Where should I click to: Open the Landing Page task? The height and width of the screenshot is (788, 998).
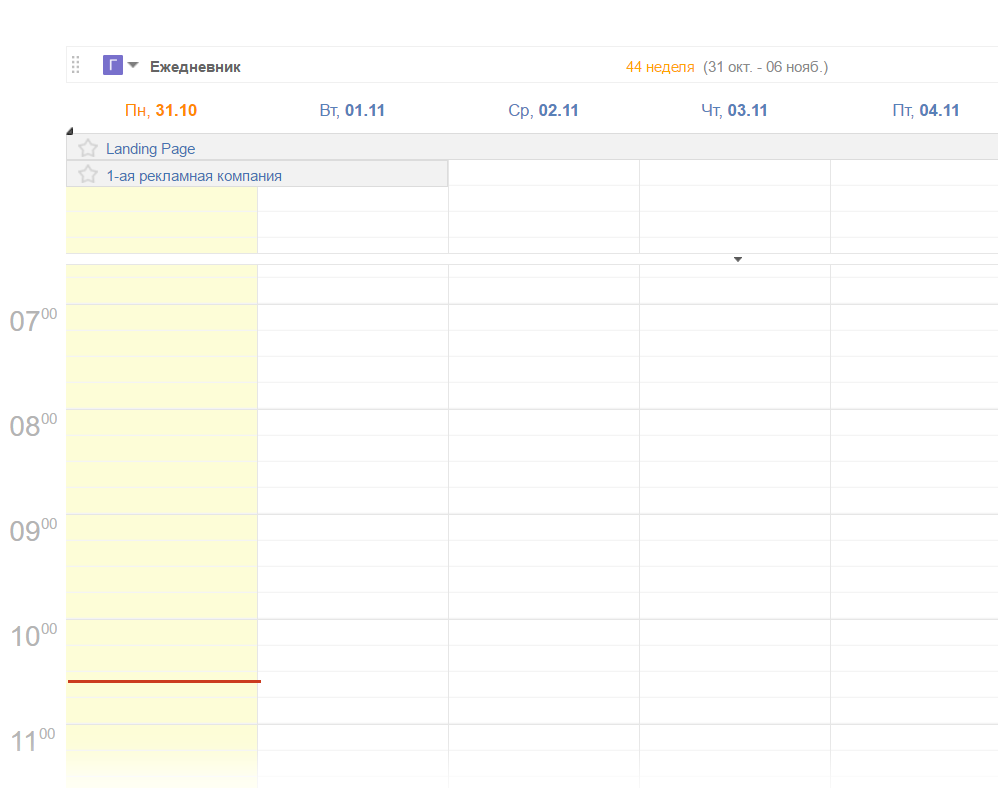[x=151, y=149]
